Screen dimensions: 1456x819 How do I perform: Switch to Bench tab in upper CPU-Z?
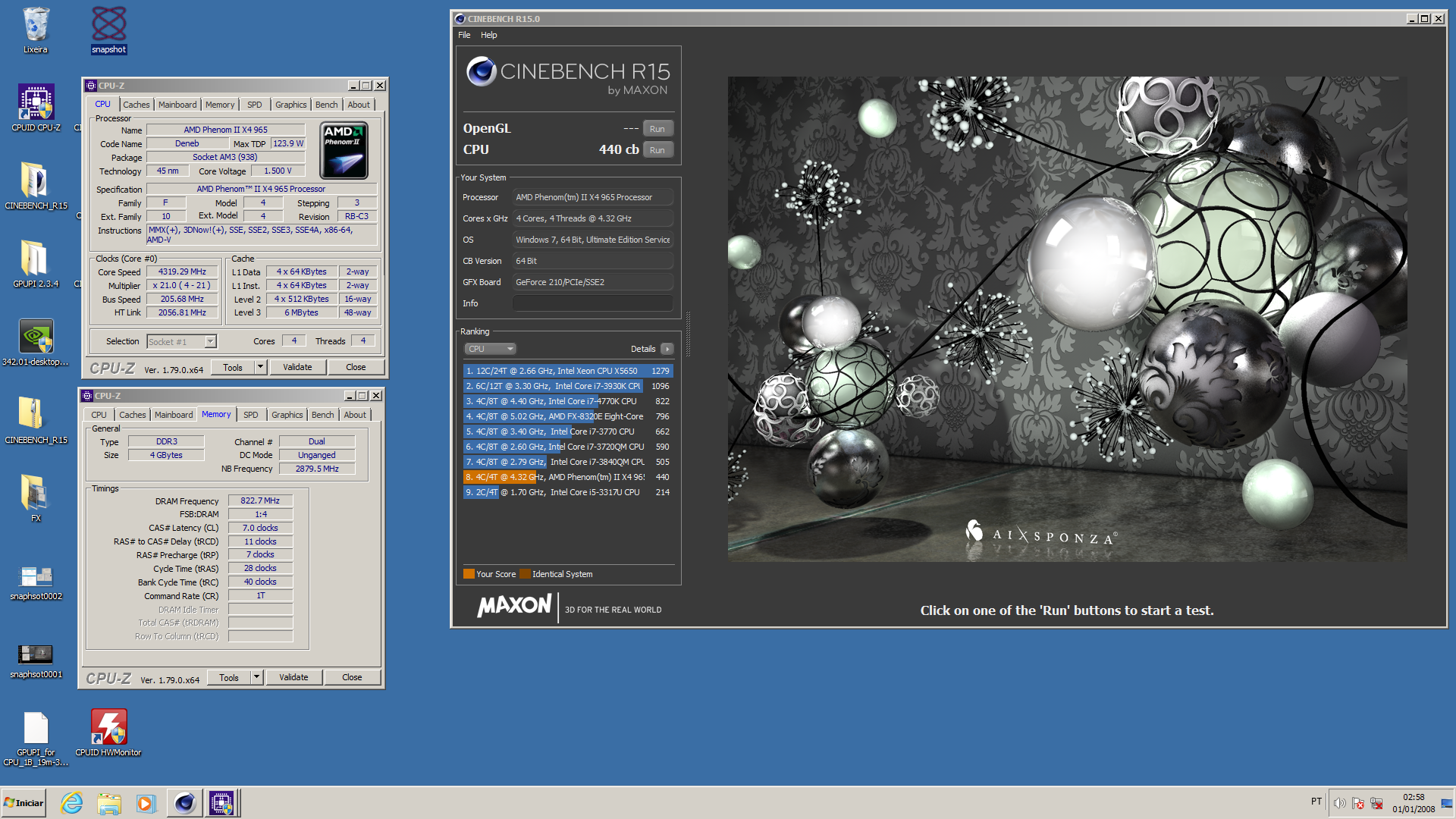click(x=327, y=105)
